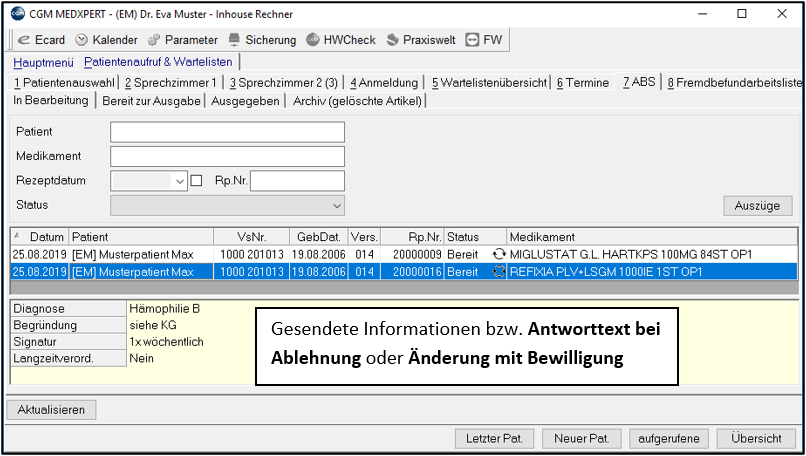Click the CGM application logo icon

click(x=17, y=14)
